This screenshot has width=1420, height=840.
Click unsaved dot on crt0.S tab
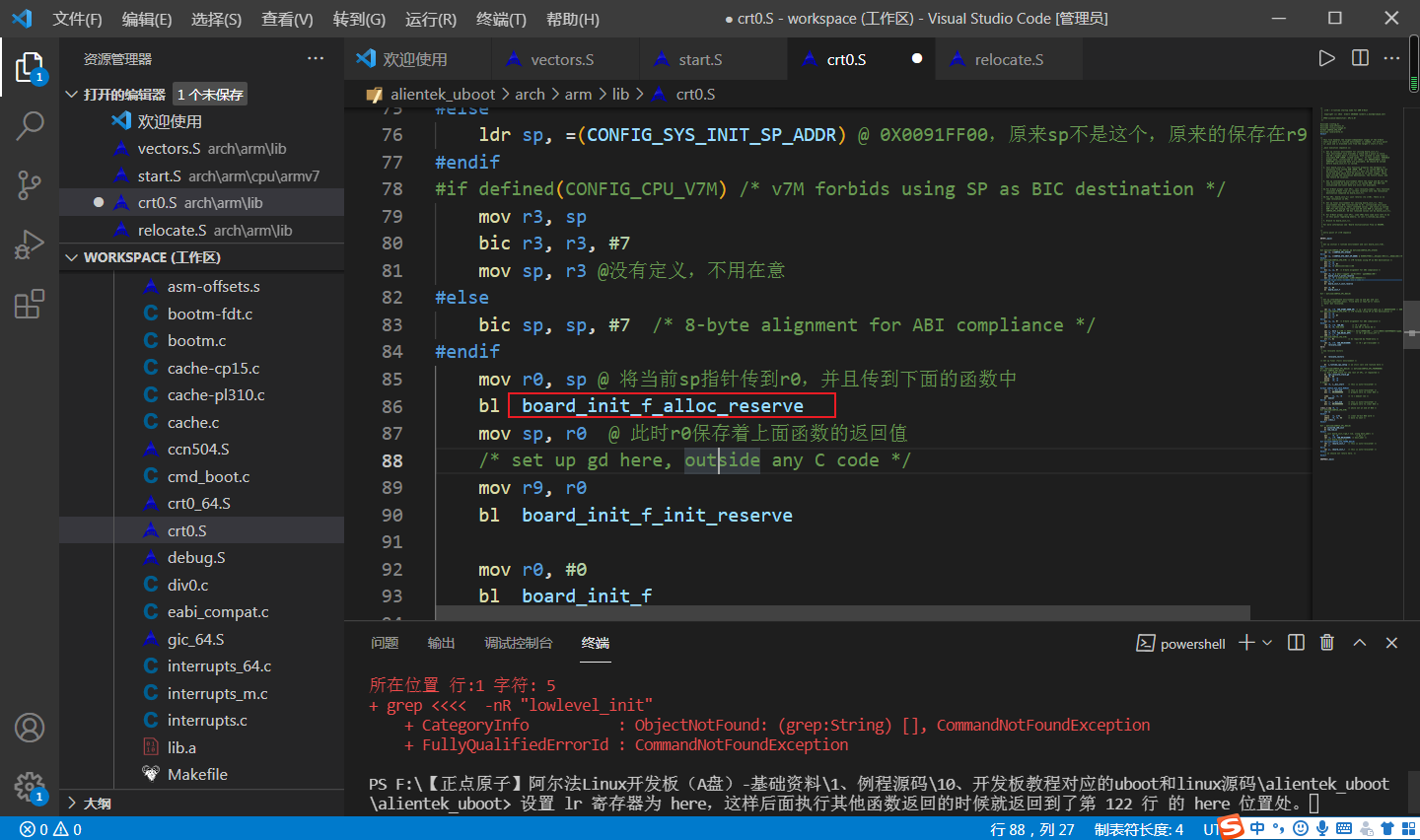[917, 58]
